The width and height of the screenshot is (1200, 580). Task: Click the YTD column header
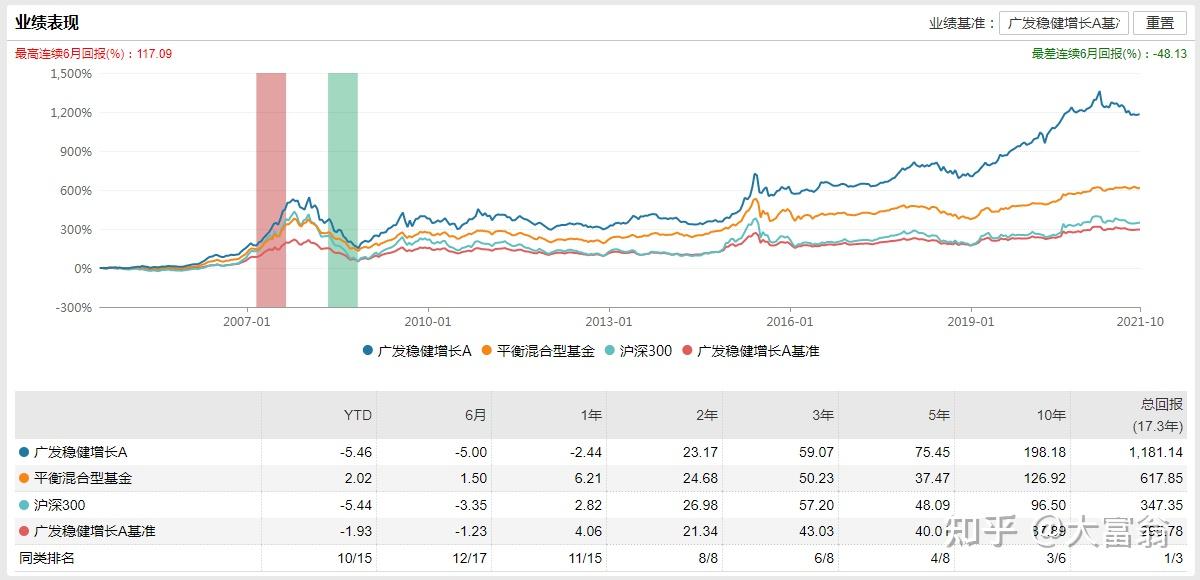tap(357, 415)
